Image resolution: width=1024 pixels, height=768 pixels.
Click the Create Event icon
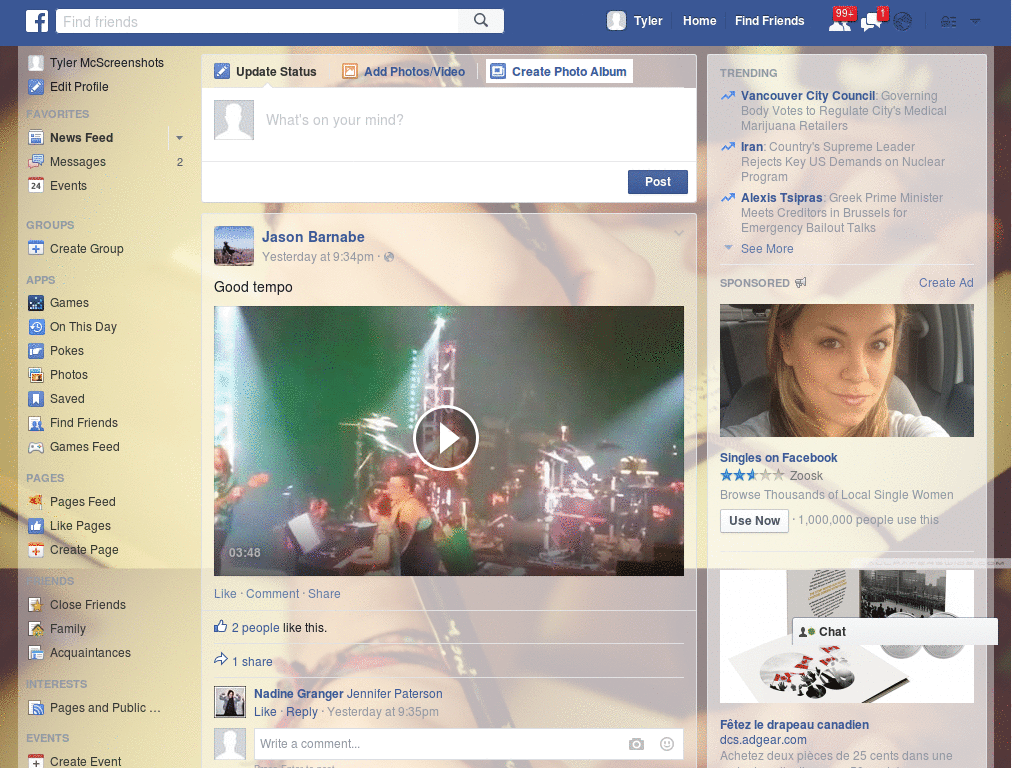tap(36, 761)
